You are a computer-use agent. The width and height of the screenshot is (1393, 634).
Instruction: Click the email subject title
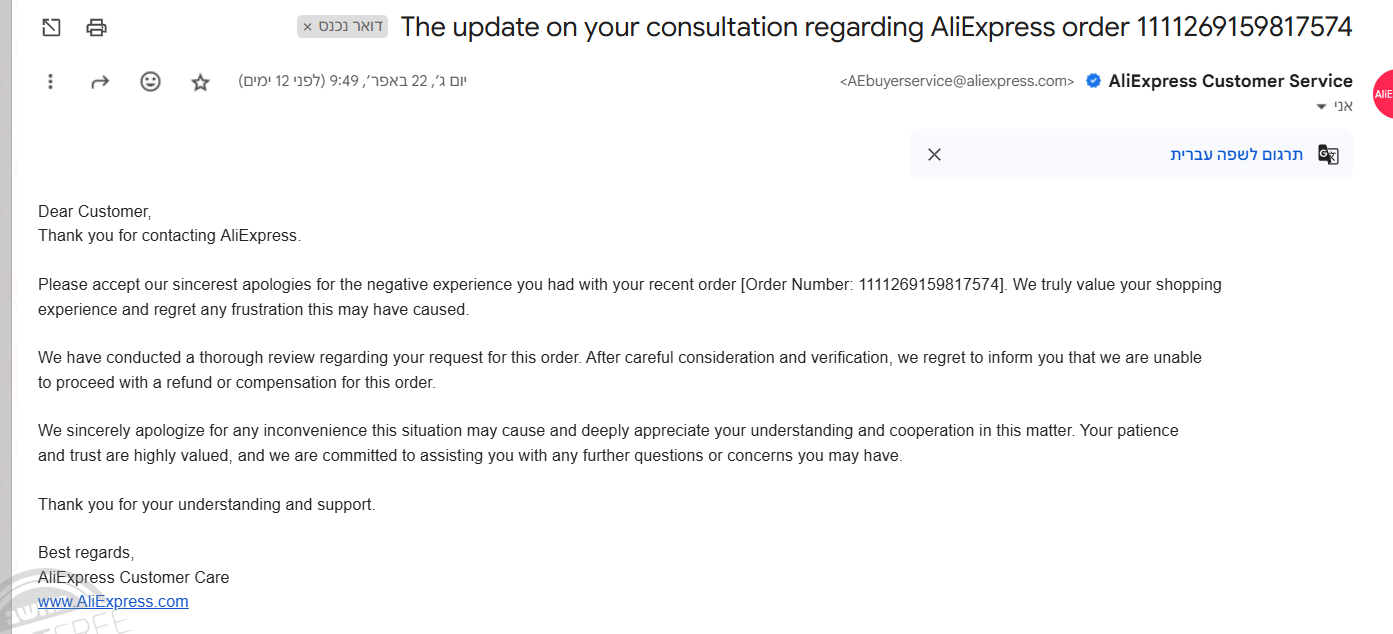coord(876,27)
